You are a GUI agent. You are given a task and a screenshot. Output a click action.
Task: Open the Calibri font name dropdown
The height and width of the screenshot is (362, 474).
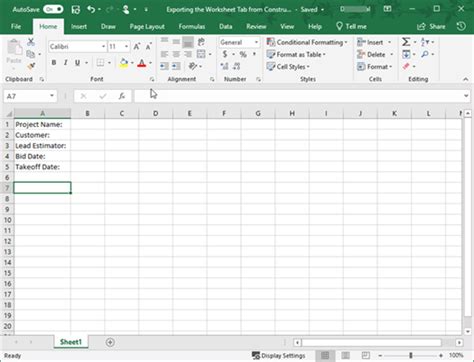[x=103, y=47]
